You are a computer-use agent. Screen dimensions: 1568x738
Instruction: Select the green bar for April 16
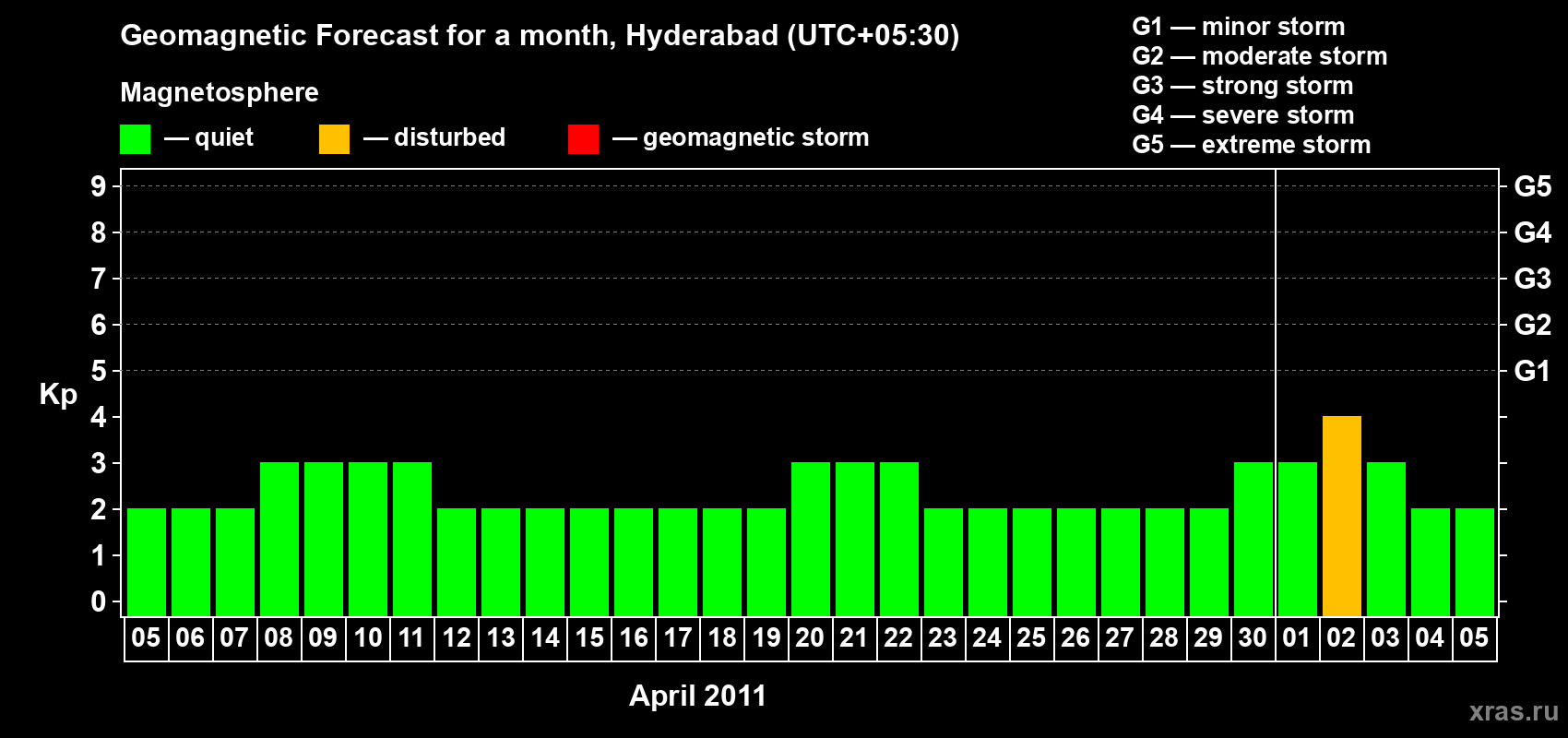(x=634, y=562)
